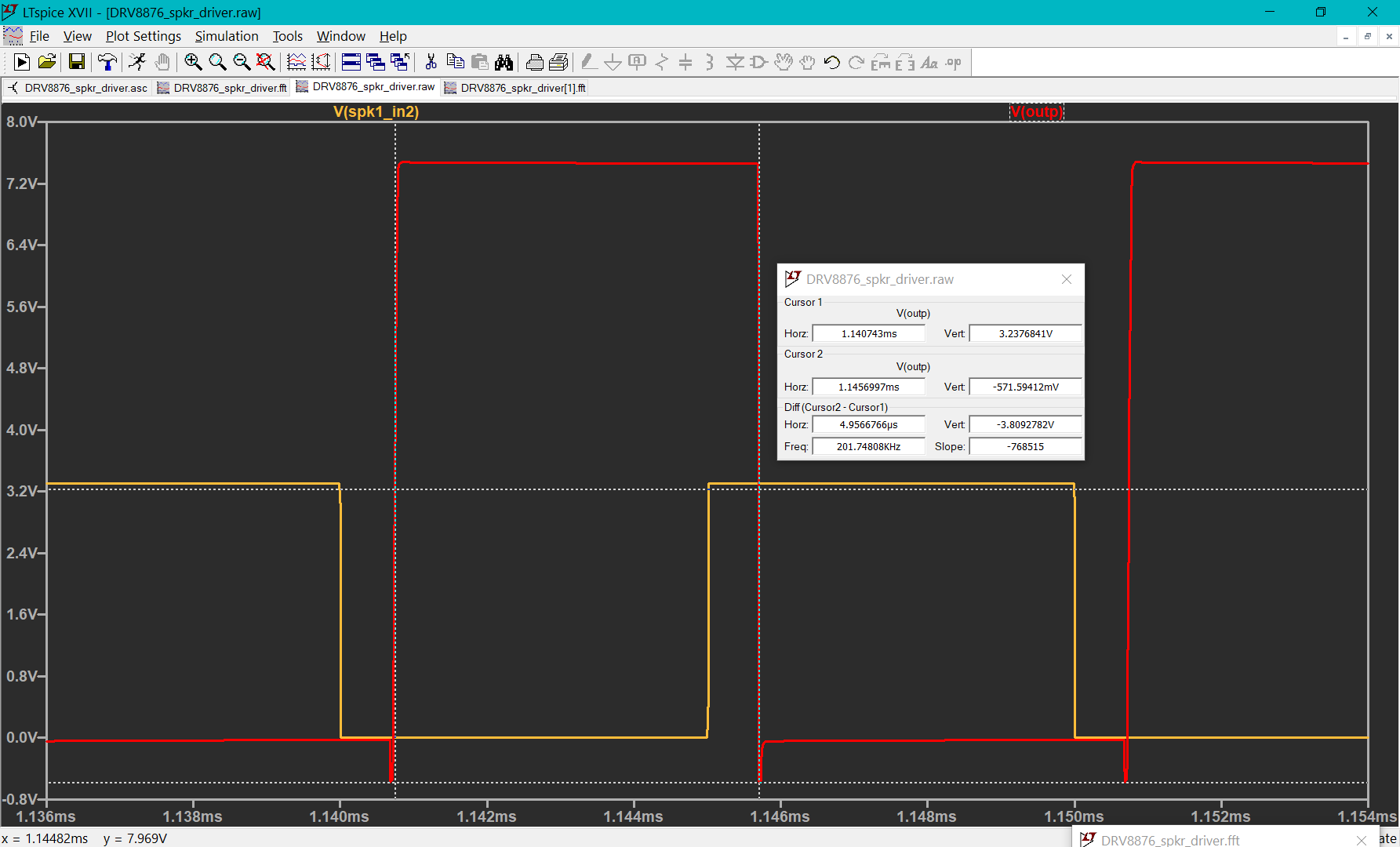
Task: Tile windows horizontally with the toolbar icon
Action: [351, 62]
